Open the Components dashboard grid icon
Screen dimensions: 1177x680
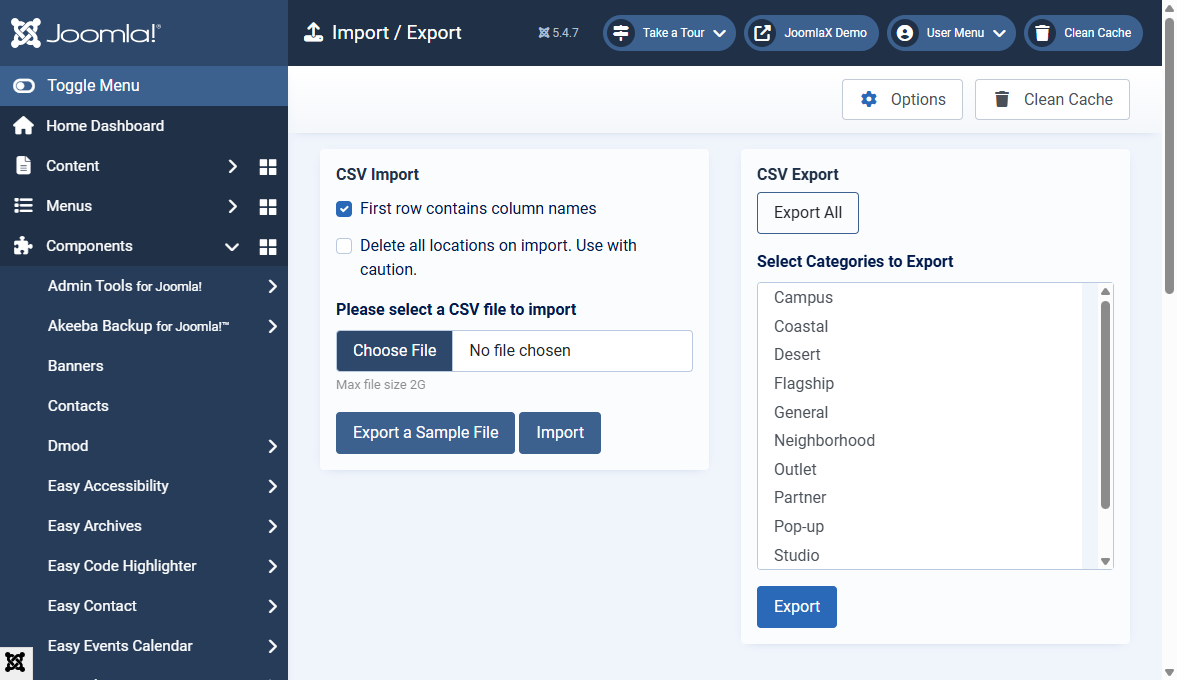click(268, 247)
